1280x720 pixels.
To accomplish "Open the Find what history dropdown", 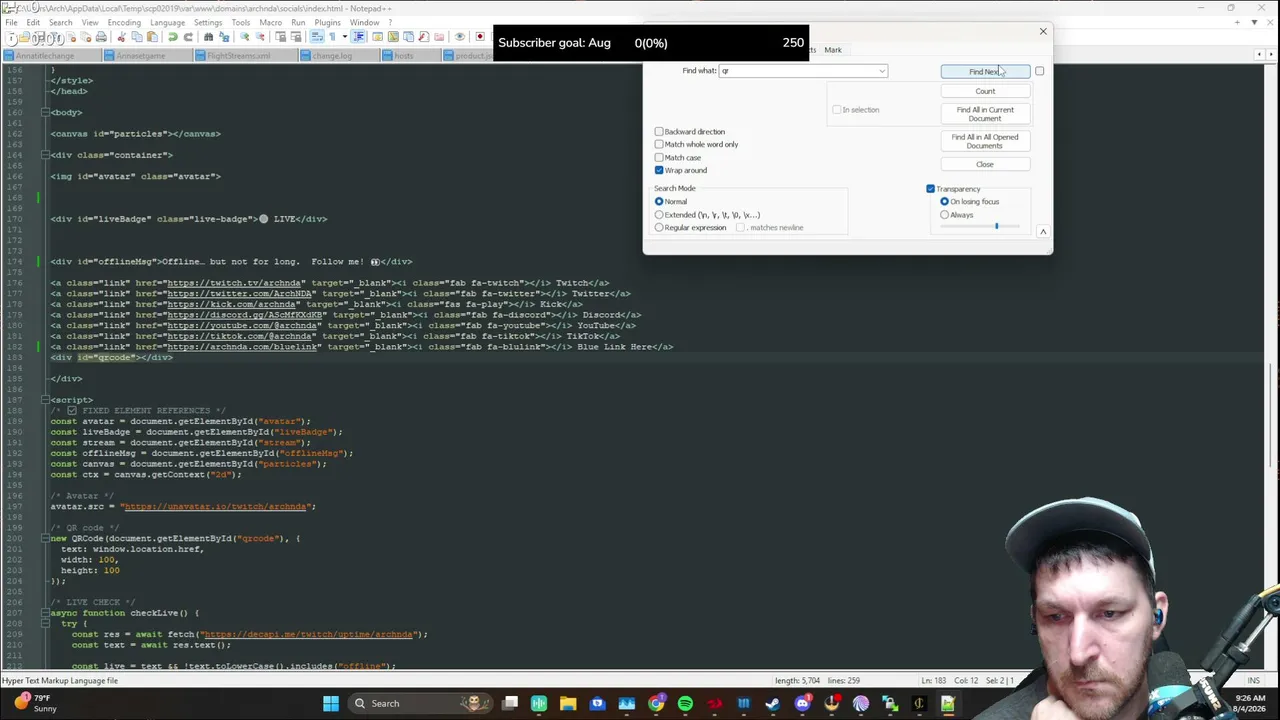I will pos(881,71).
